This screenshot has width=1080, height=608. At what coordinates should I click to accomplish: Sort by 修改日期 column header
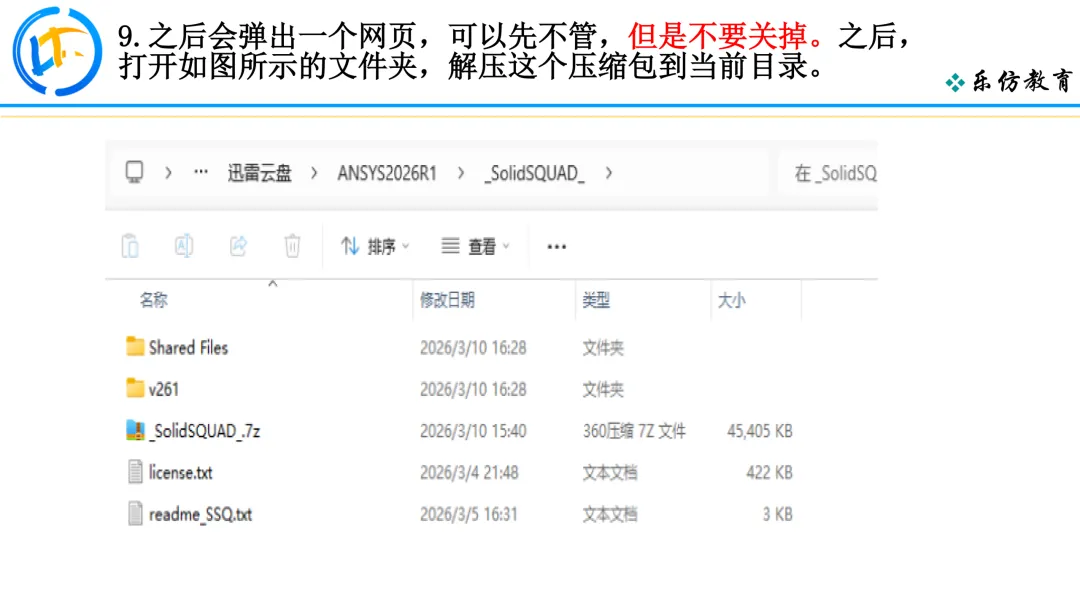tap(447, 300)
